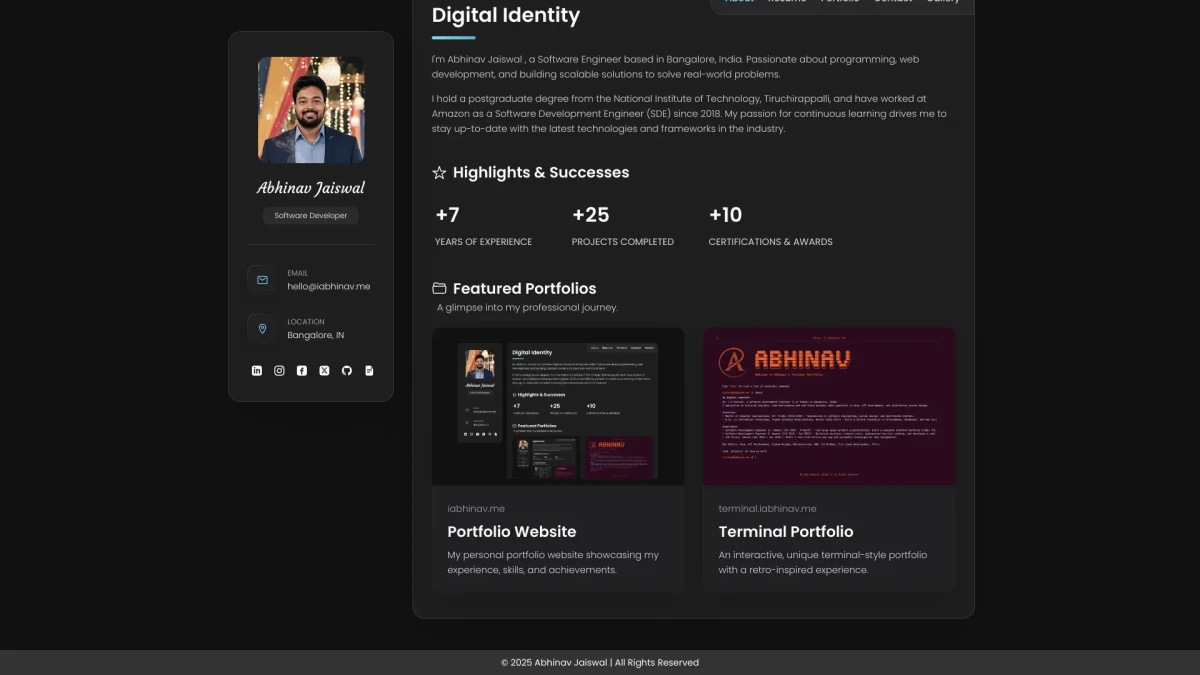Click the Software Developer badge
This screenshot has width=1200, height=675.
310,215
